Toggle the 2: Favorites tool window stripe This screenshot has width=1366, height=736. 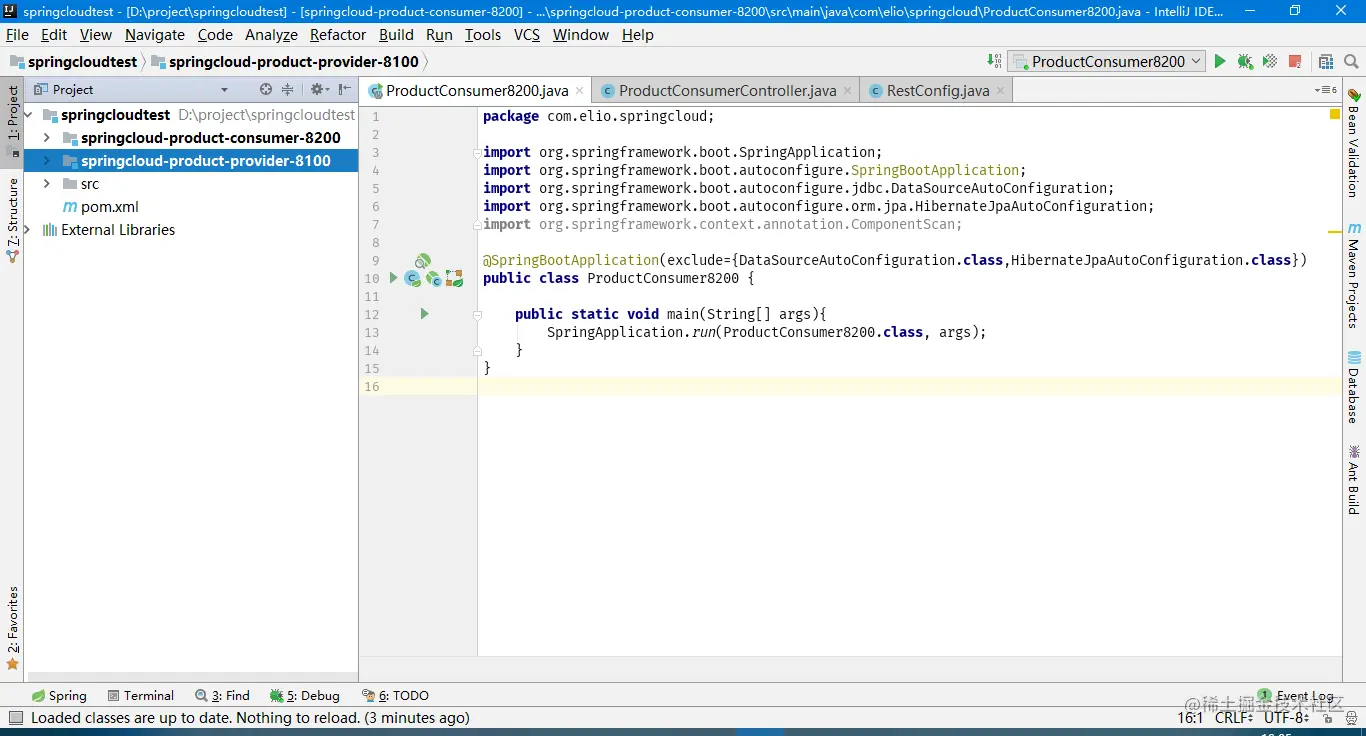(13, 628)
